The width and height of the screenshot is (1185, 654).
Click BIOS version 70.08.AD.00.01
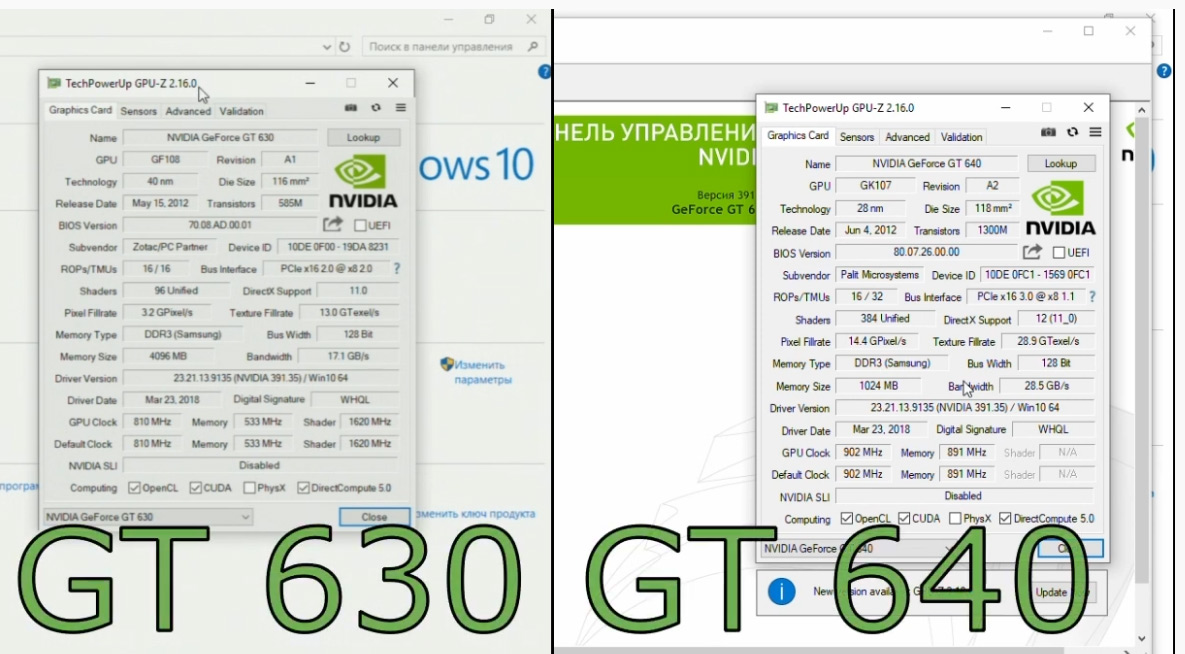pos(220,225)
